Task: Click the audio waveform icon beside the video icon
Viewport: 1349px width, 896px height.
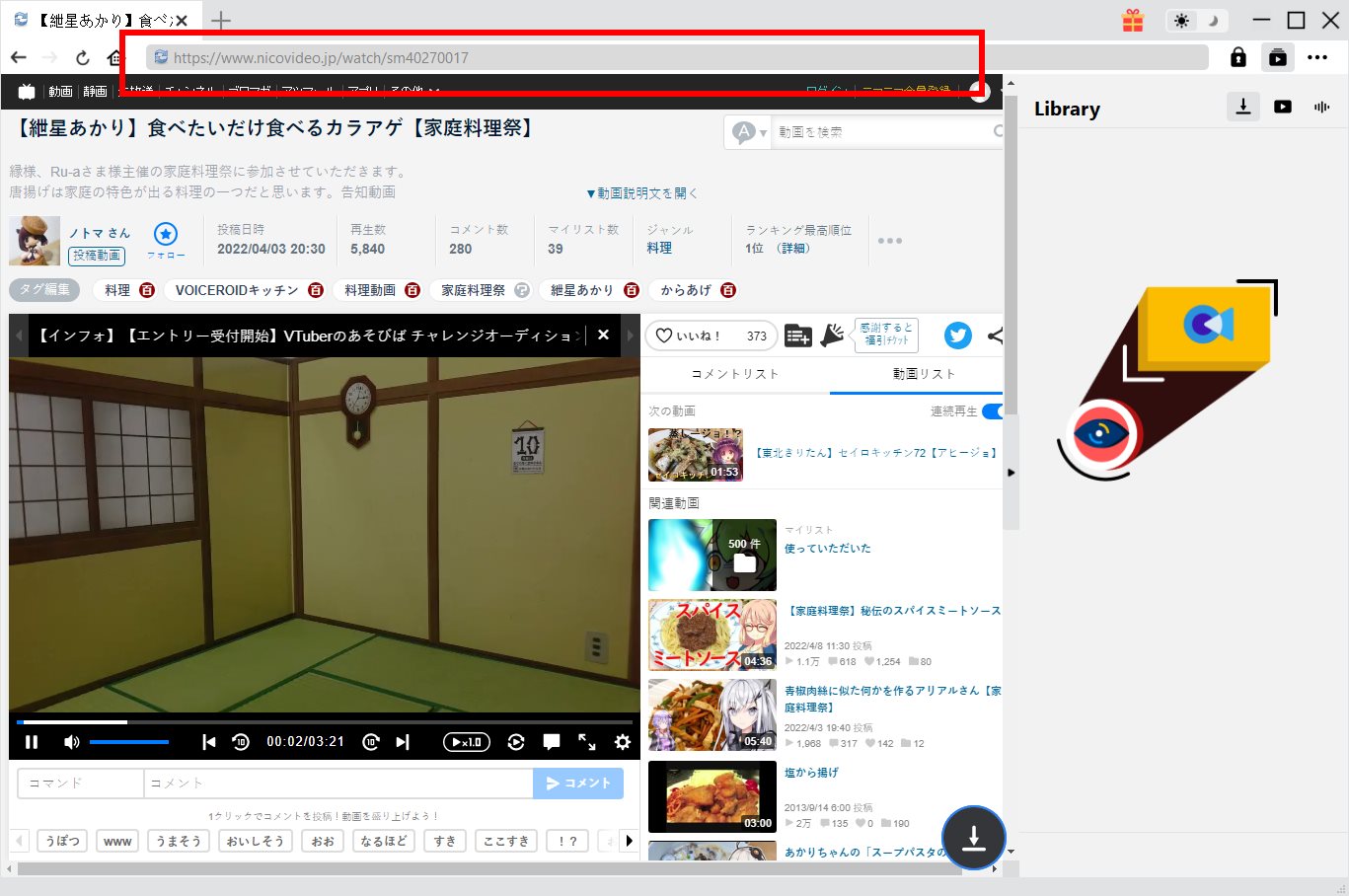Action: click(x=1320, y=107)
